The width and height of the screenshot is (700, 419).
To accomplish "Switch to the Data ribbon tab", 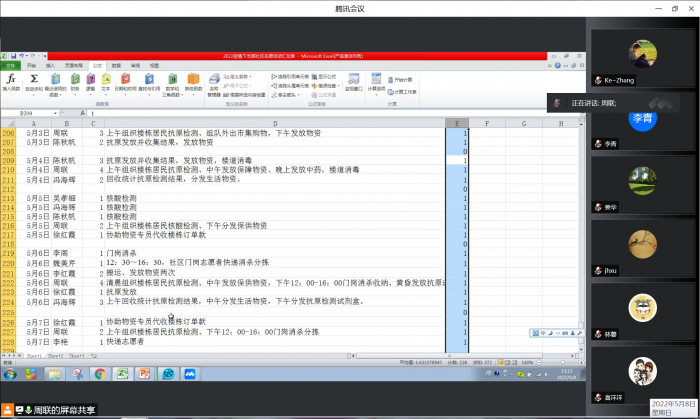I will [117, 66].
